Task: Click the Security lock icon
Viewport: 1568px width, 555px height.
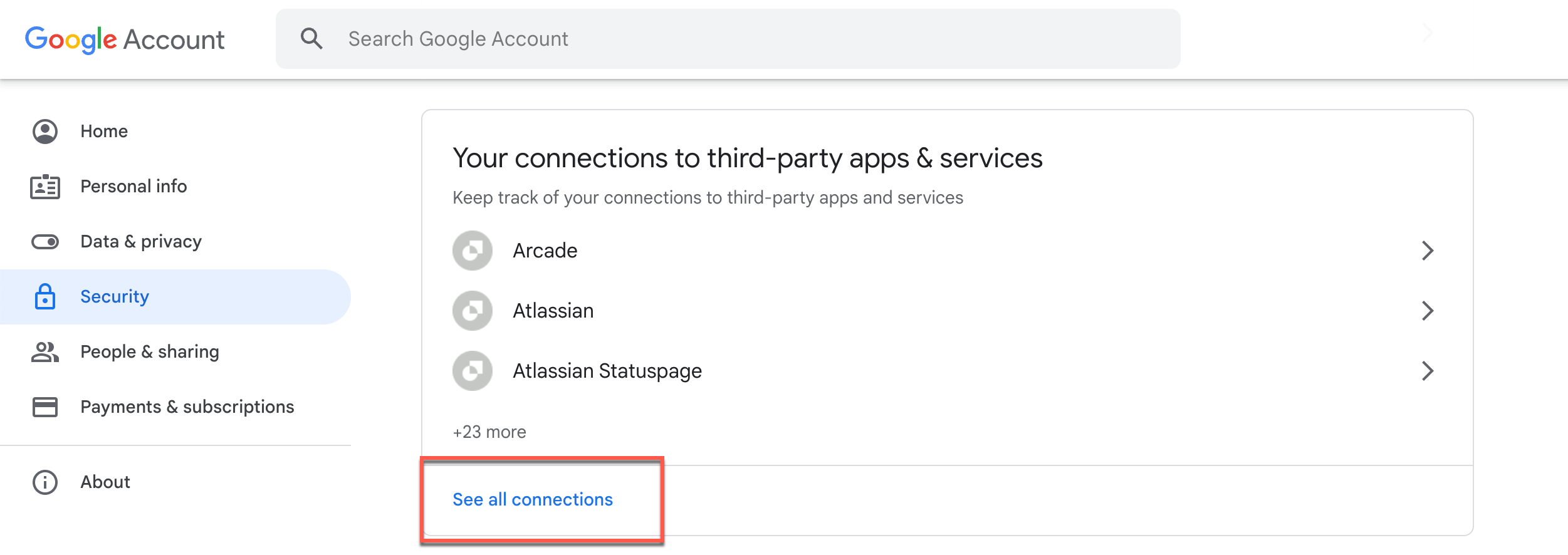Action: click(45, 296)
